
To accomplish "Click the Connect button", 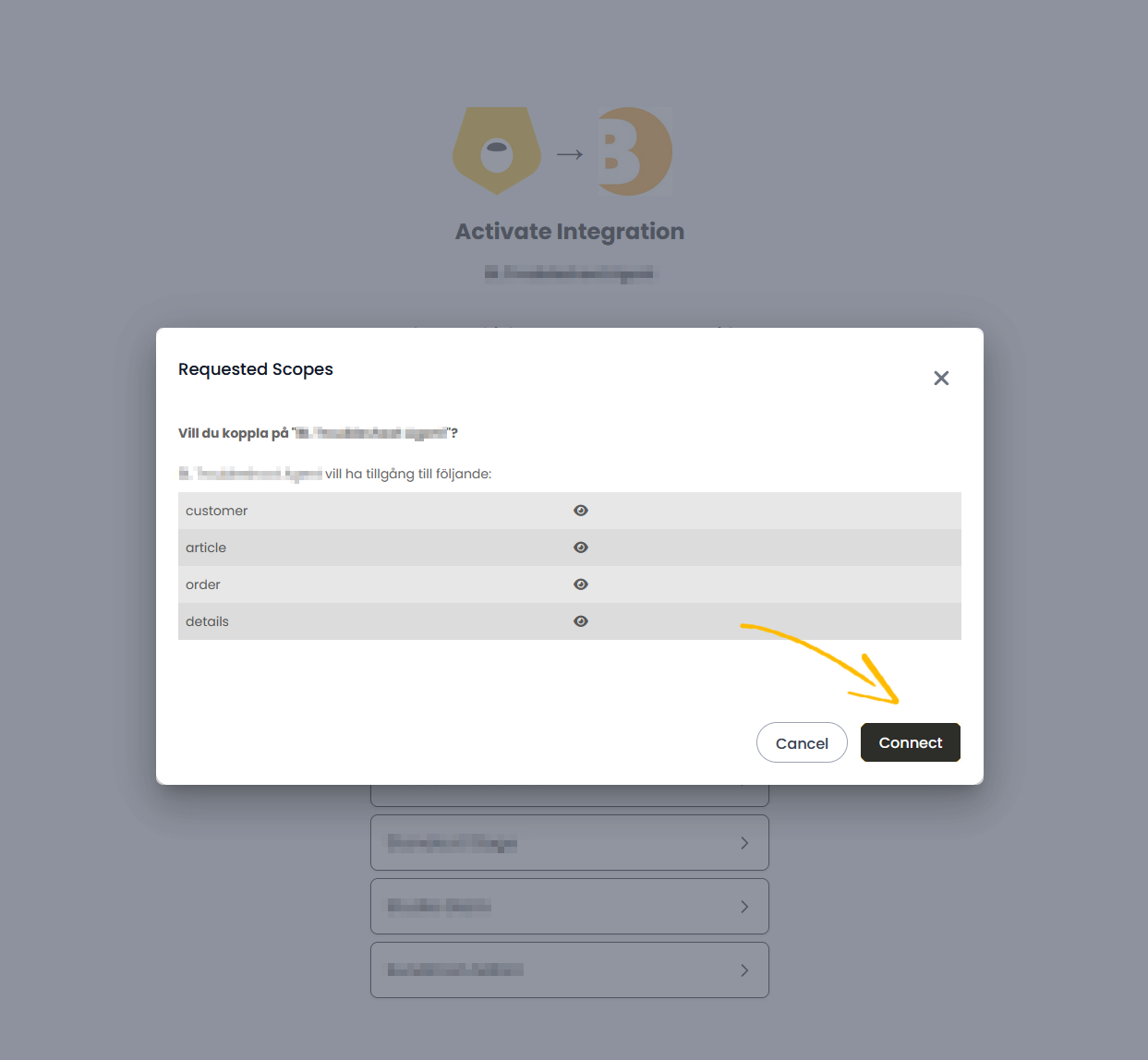I will (910, 742).
